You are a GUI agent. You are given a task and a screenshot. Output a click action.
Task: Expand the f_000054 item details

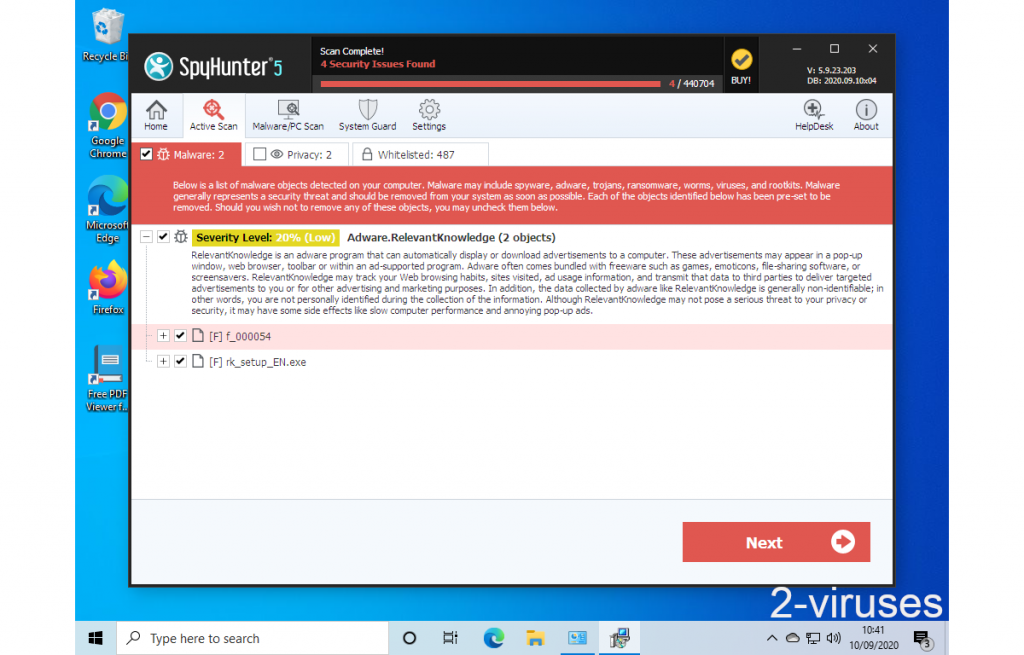point(163,336)
